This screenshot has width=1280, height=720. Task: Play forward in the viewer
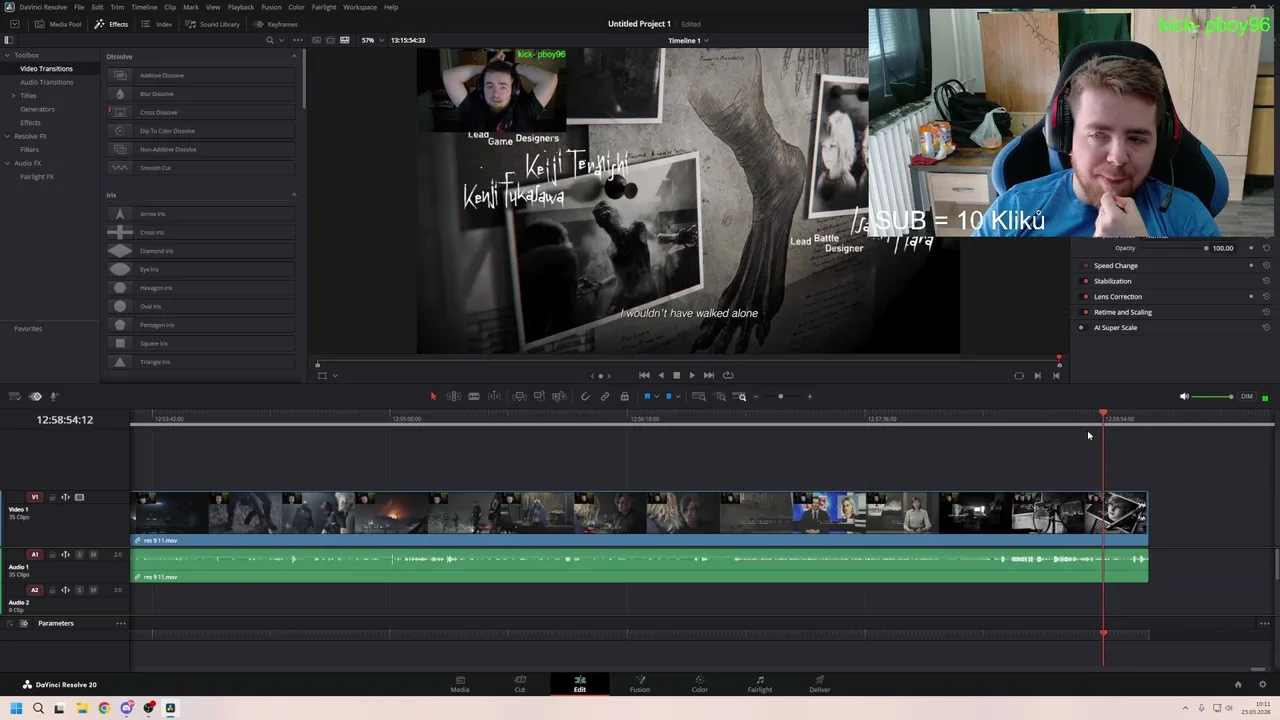(692, 376)
